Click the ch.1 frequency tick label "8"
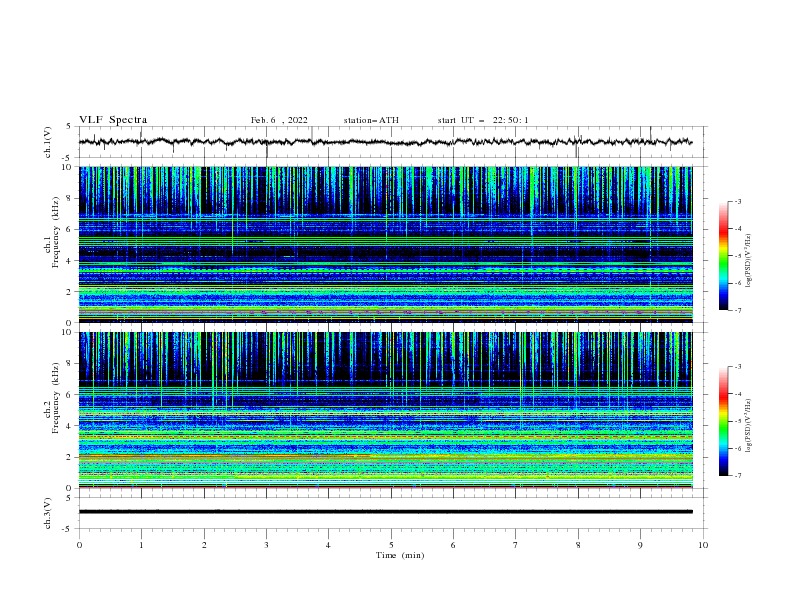The width and height of the screenshot is (792, 612). 69,198
